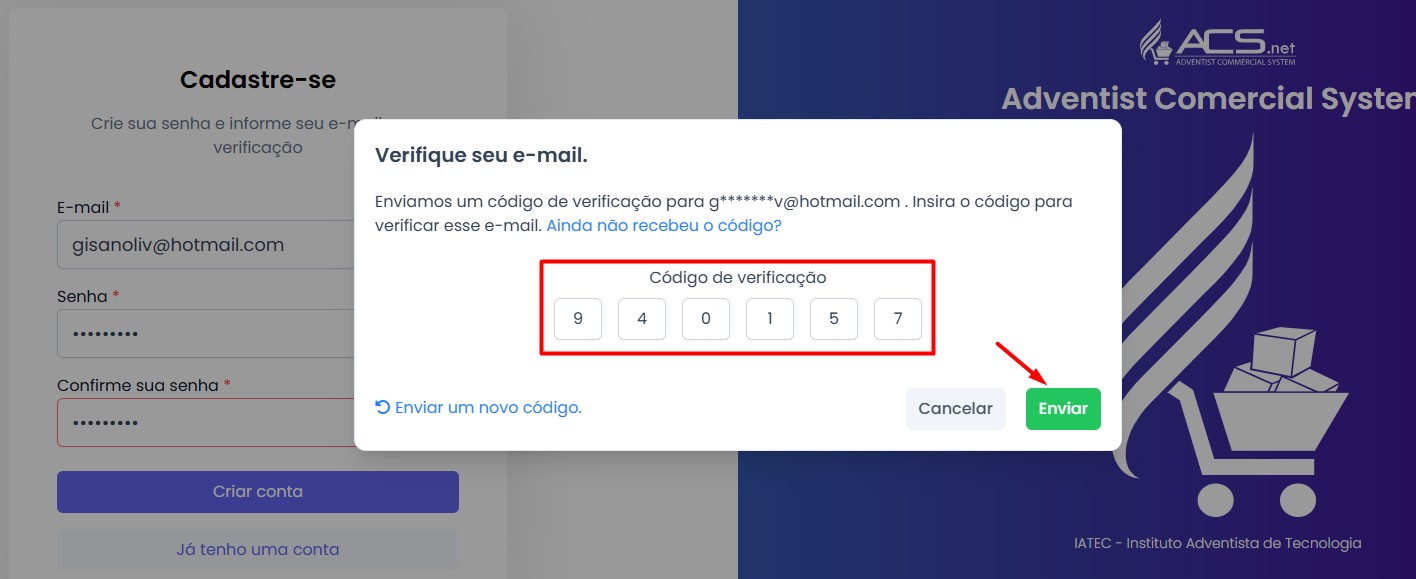Viewport: 1416px width, 579px height.
Task: Click the first verification digit box showing 9
Action: tap(578, 319)
